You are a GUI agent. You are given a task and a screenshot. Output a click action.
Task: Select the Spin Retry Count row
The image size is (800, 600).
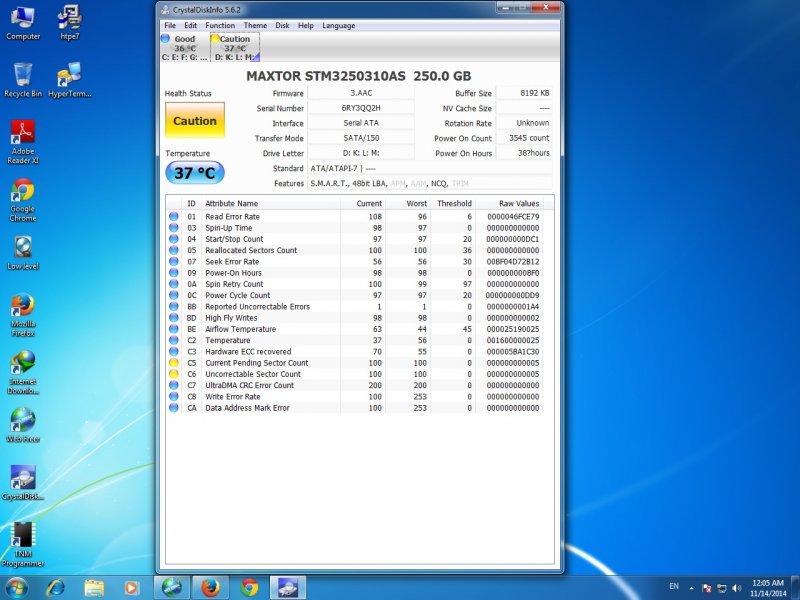(x=355, y=284)
